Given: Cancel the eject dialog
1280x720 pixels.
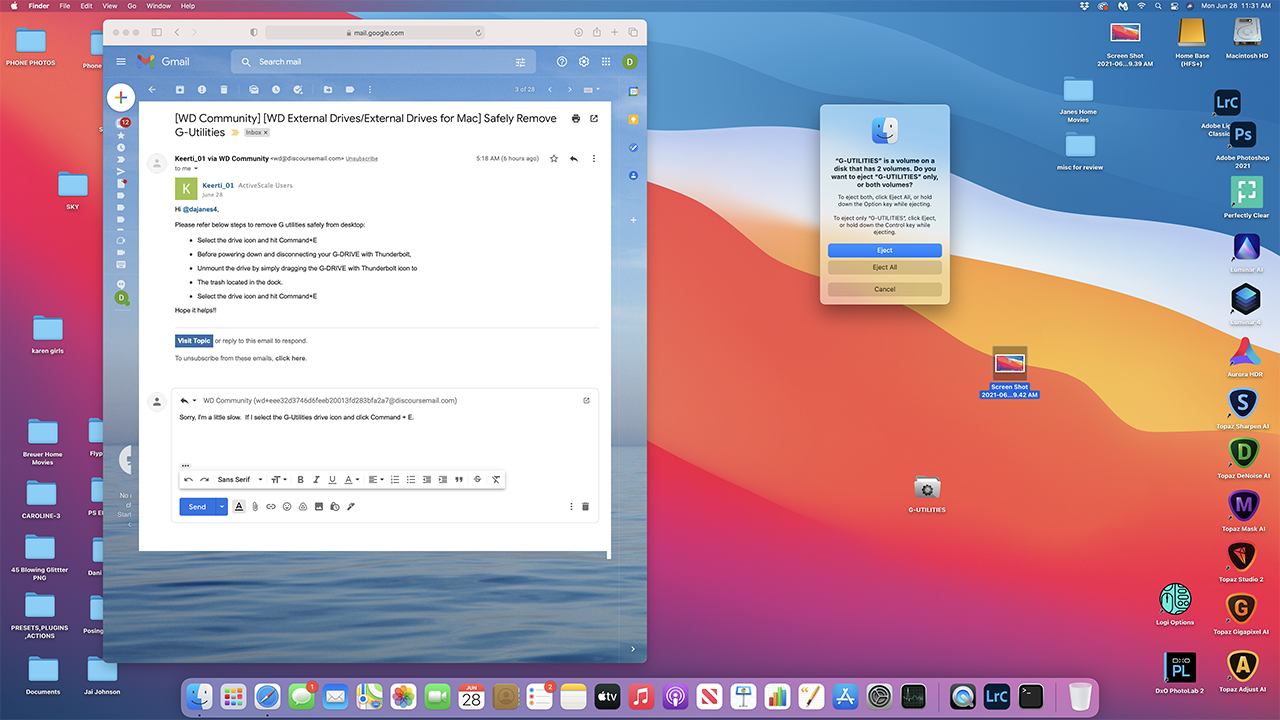Looking at the screenshot, I should click(885, 289).
